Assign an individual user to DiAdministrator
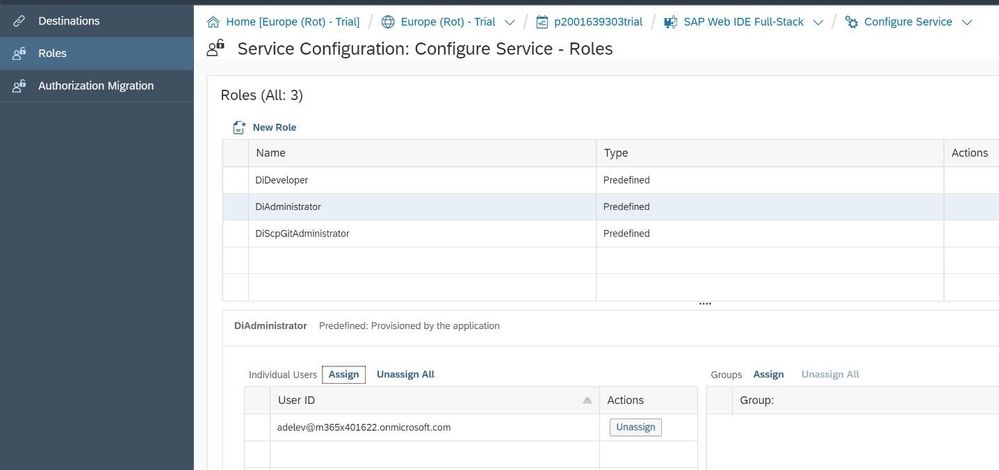Screen dimensions: 999x470 pyautogui.click(x=343, y=375)
